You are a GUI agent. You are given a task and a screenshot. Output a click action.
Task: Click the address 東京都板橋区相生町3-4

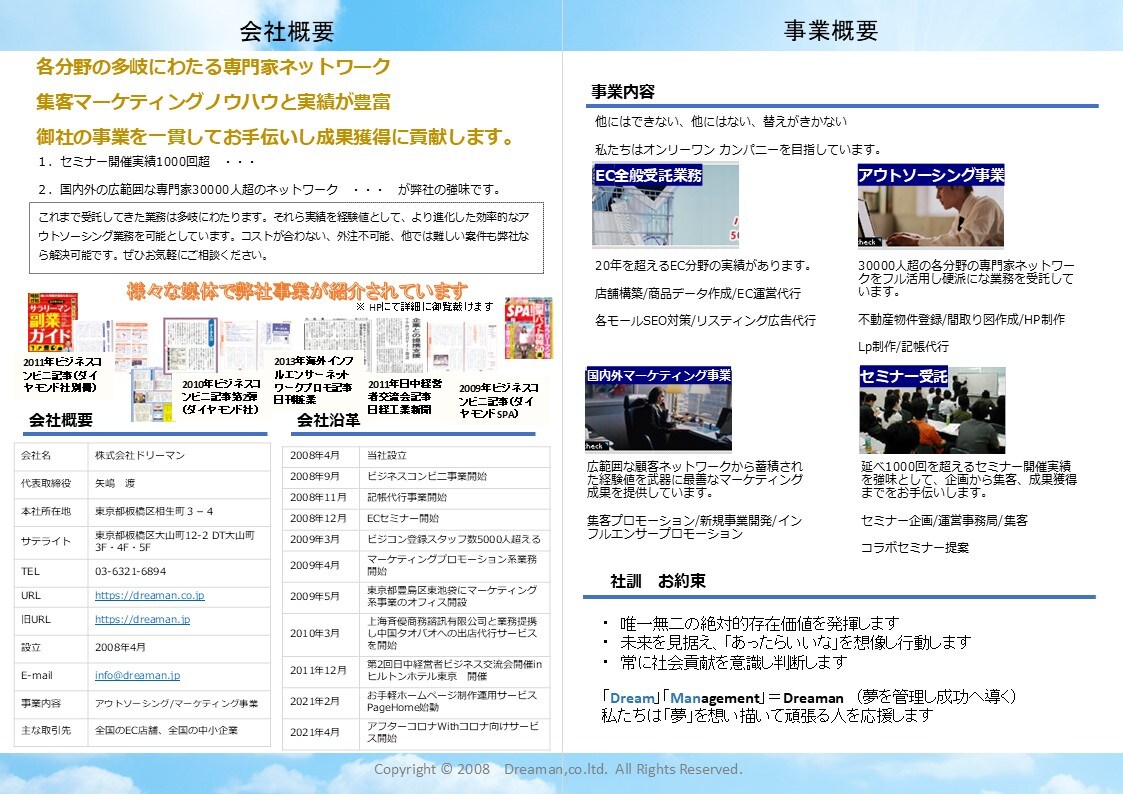pyautogui.click(x=154, y=511)
